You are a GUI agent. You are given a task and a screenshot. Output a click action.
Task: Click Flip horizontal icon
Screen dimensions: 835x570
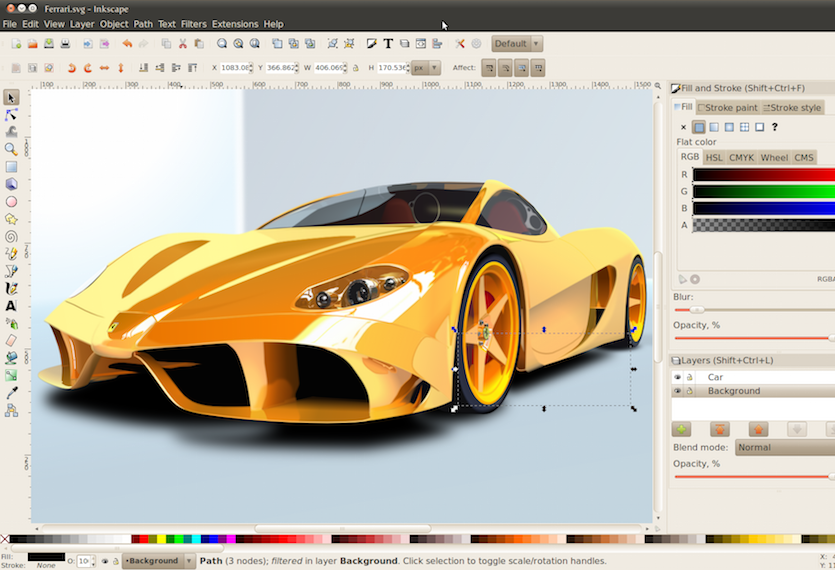click(x=104, y=68)
